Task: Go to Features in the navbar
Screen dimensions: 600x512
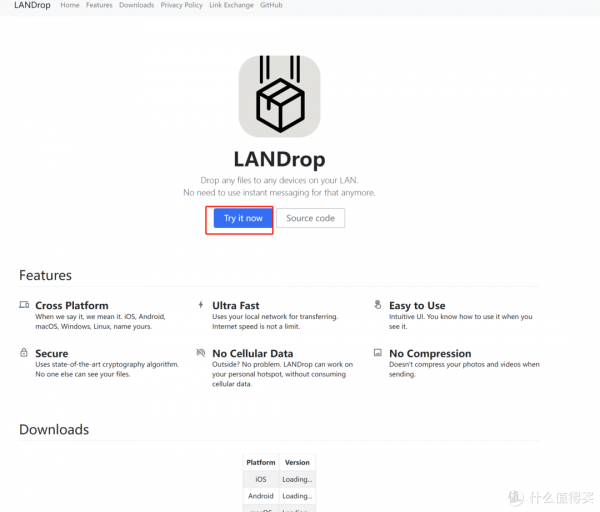Action: 99,6
